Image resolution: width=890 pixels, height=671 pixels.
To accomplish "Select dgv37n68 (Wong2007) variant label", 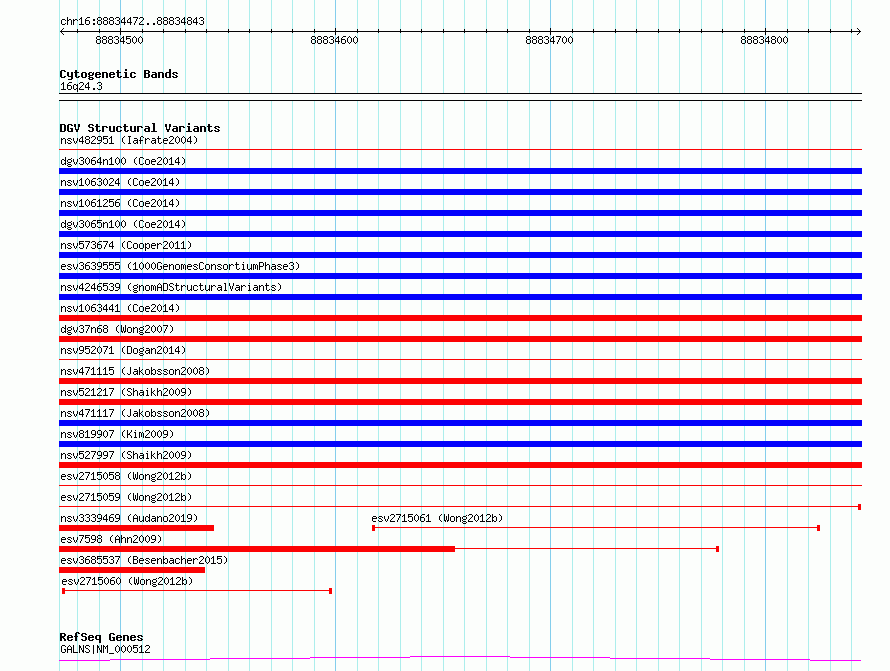I will pos(117,329).
